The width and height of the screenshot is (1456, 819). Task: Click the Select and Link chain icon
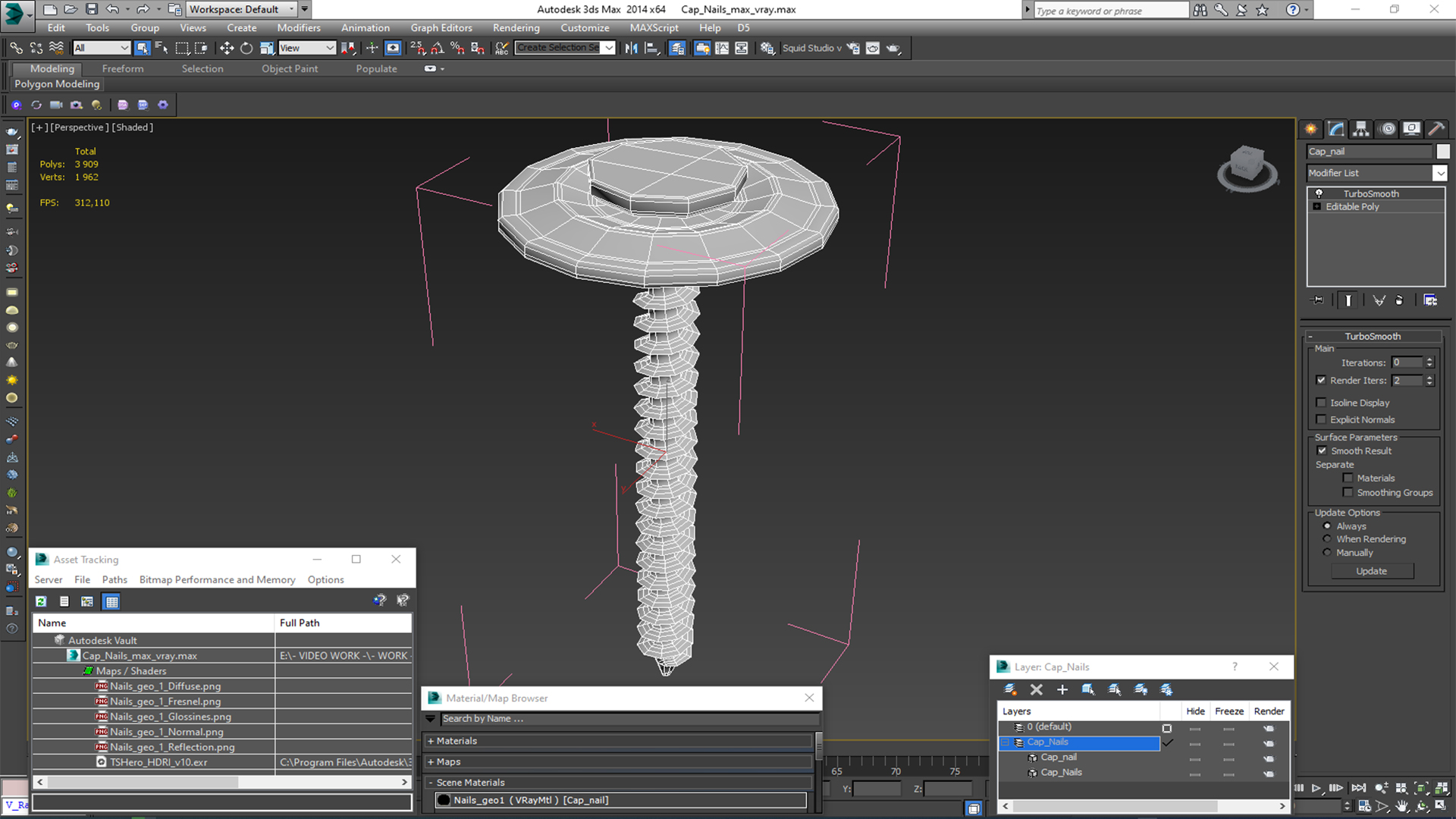pos(16,48)
